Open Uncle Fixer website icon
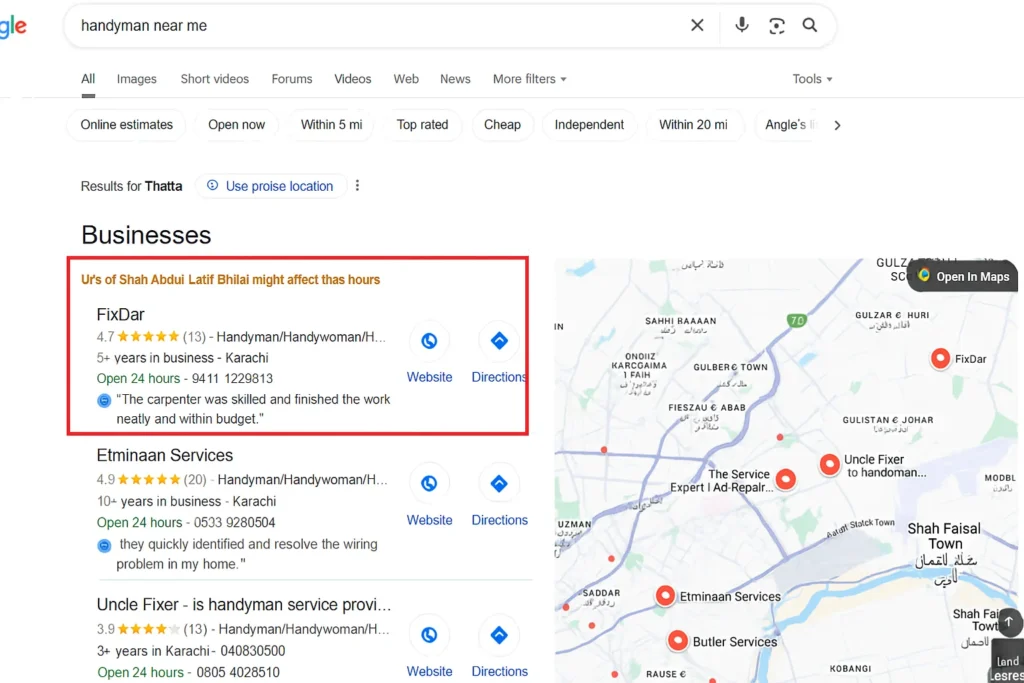Screen dimensions: 1024x683 pyautogui.click(x=429, y=635)
